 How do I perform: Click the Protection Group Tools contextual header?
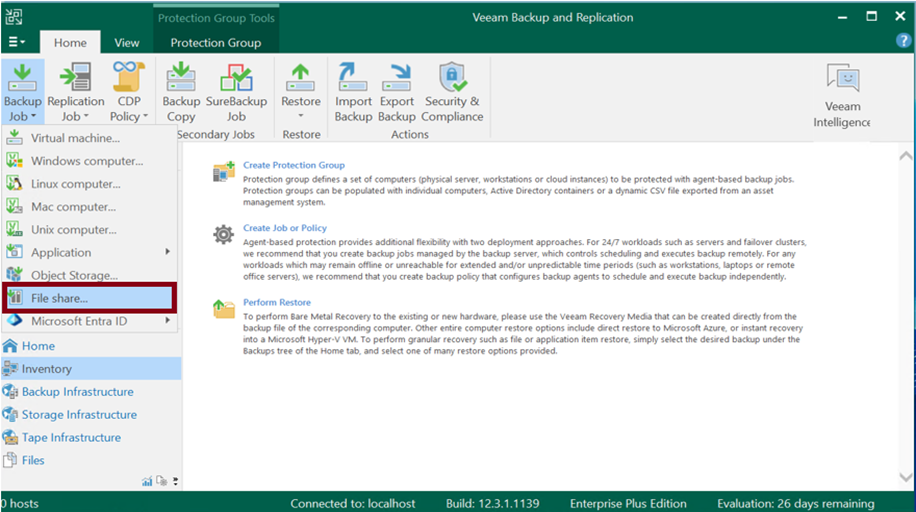tap(216, 18)
